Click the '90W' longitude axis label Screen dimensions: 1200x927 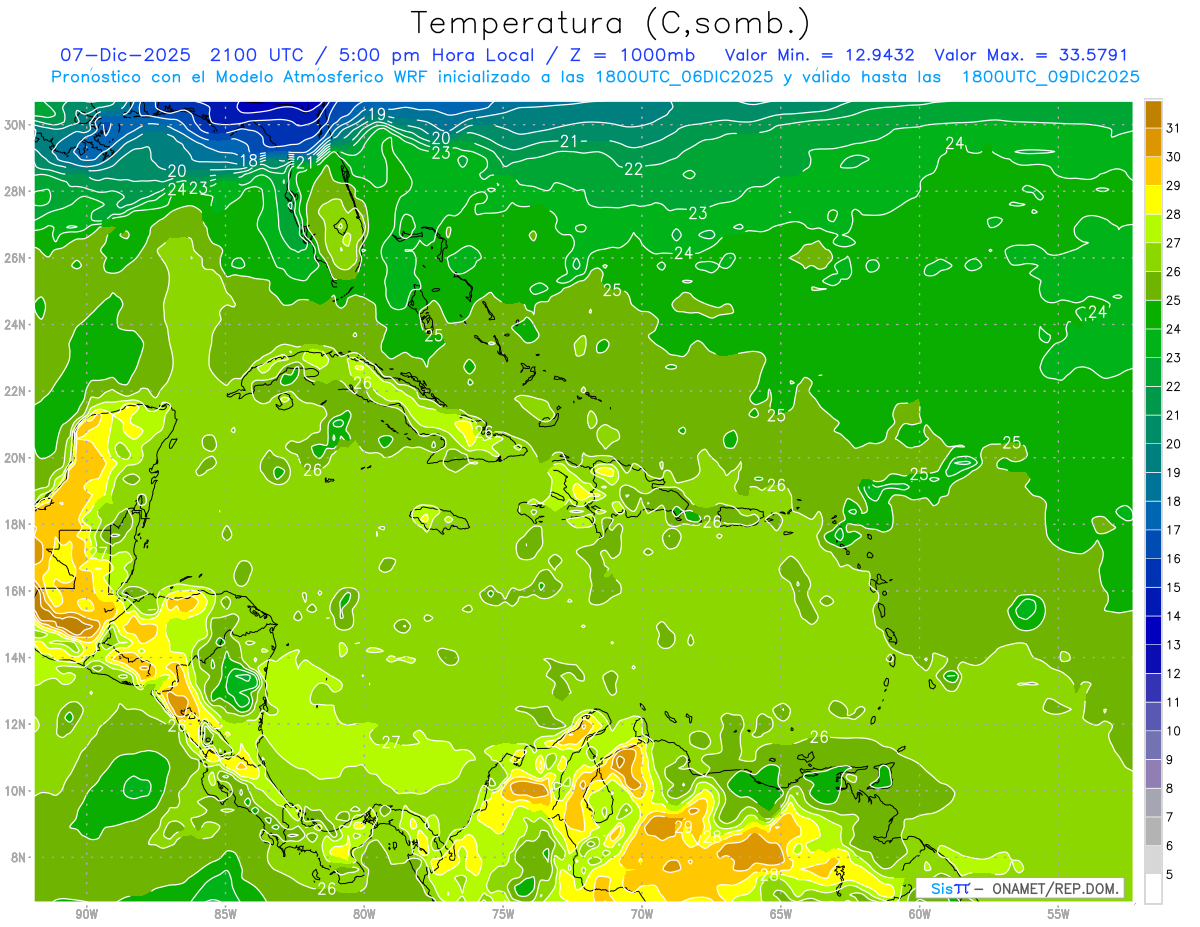(86, 914)
